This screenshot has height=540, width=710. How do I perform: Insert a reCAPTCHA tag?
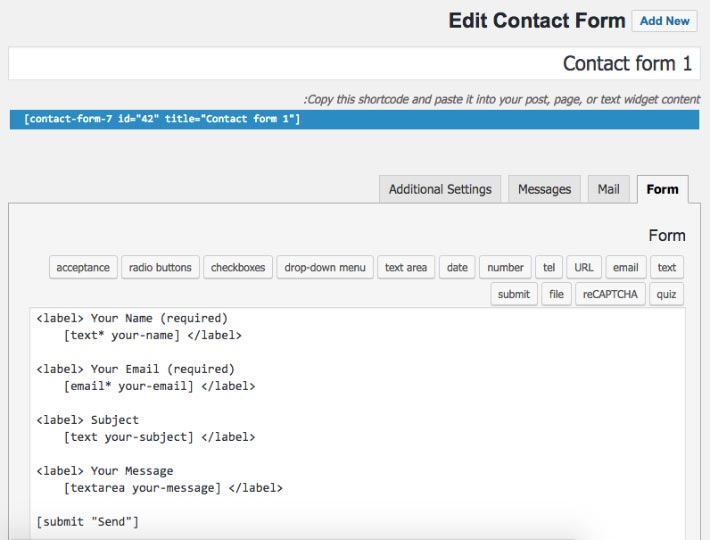[610, 294]
